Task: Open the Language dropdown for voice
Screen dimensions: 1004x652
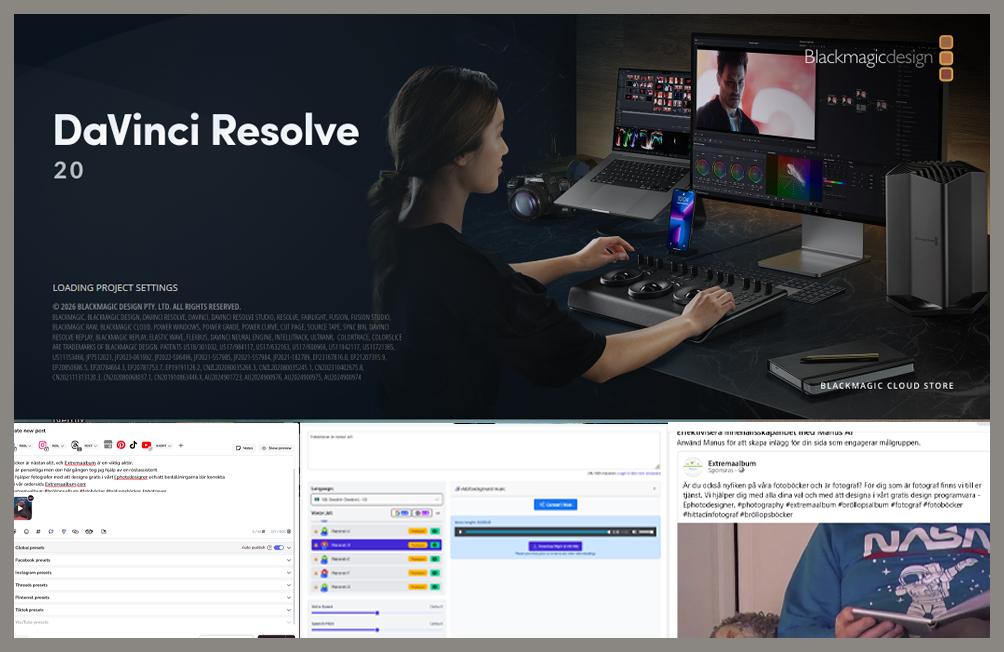Action: pos(375,497)
